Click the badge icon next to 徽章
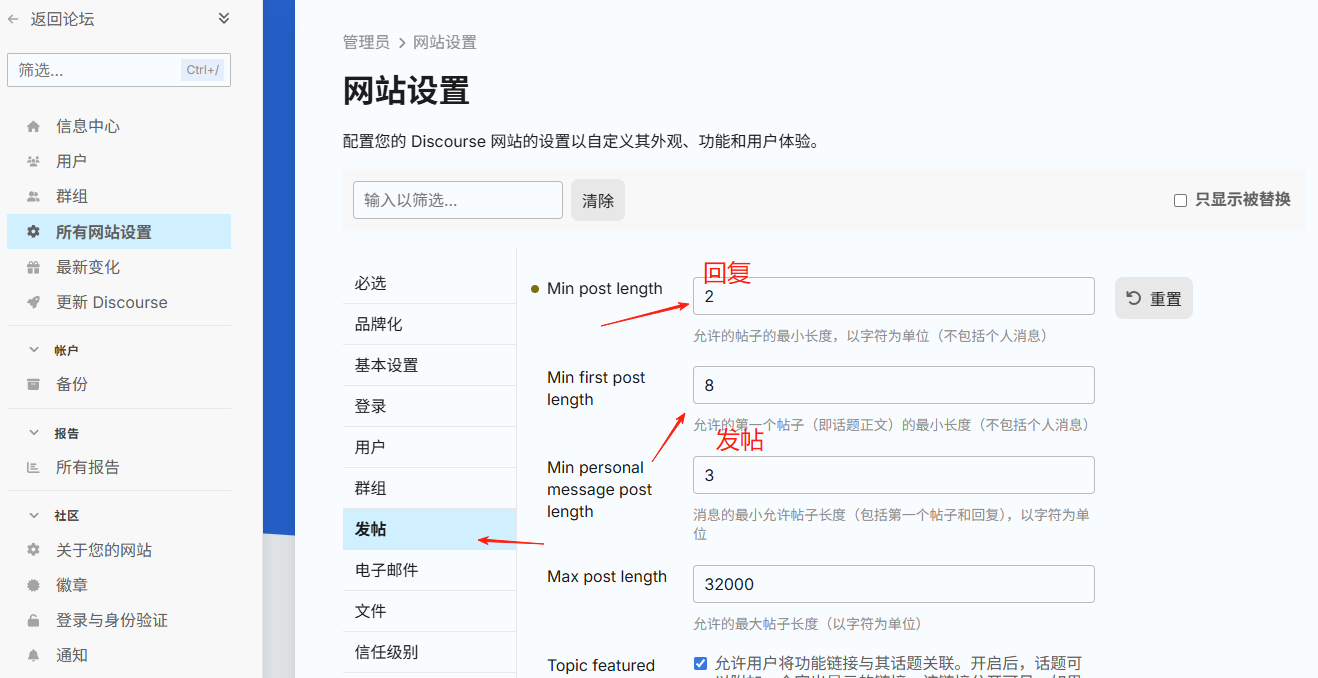1318x678 pixels. [x=34, y=585]
